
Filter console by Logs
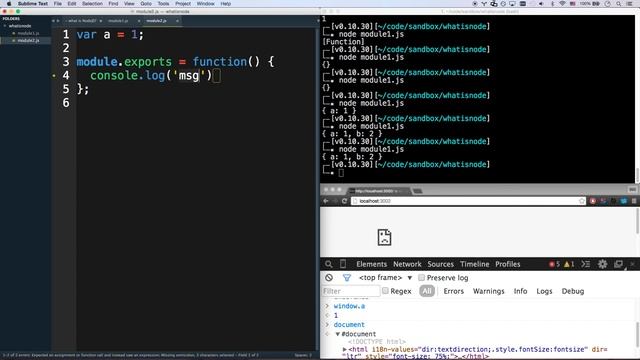pos(544,291)
